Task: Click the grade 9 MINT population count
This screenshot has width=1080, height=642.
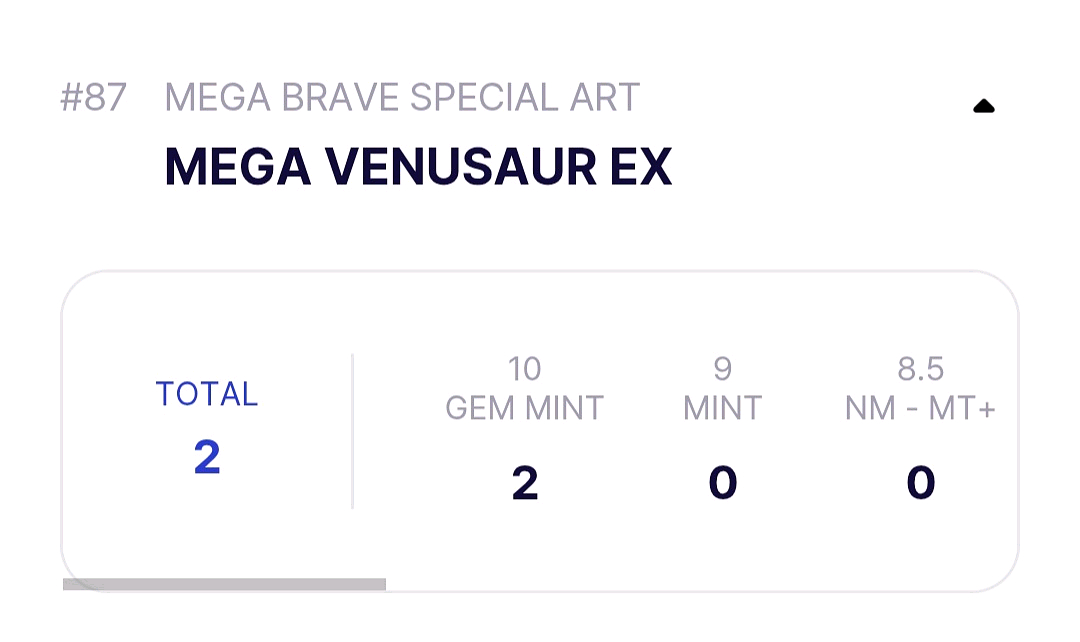Action: (722, 484)
